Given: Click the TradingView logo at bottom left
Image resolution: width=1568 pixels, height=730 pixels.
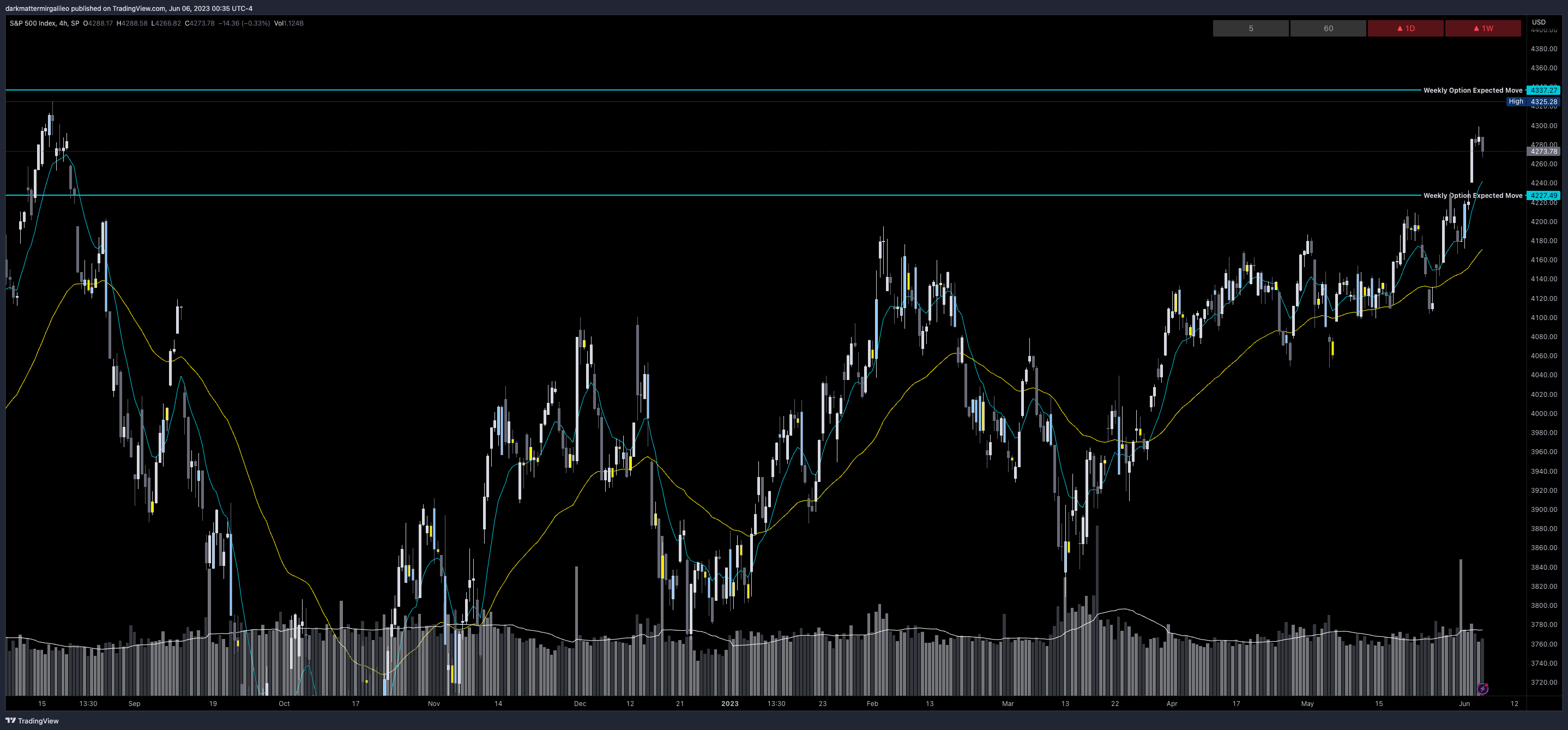Looking at the screenshot, I should 32,721.
